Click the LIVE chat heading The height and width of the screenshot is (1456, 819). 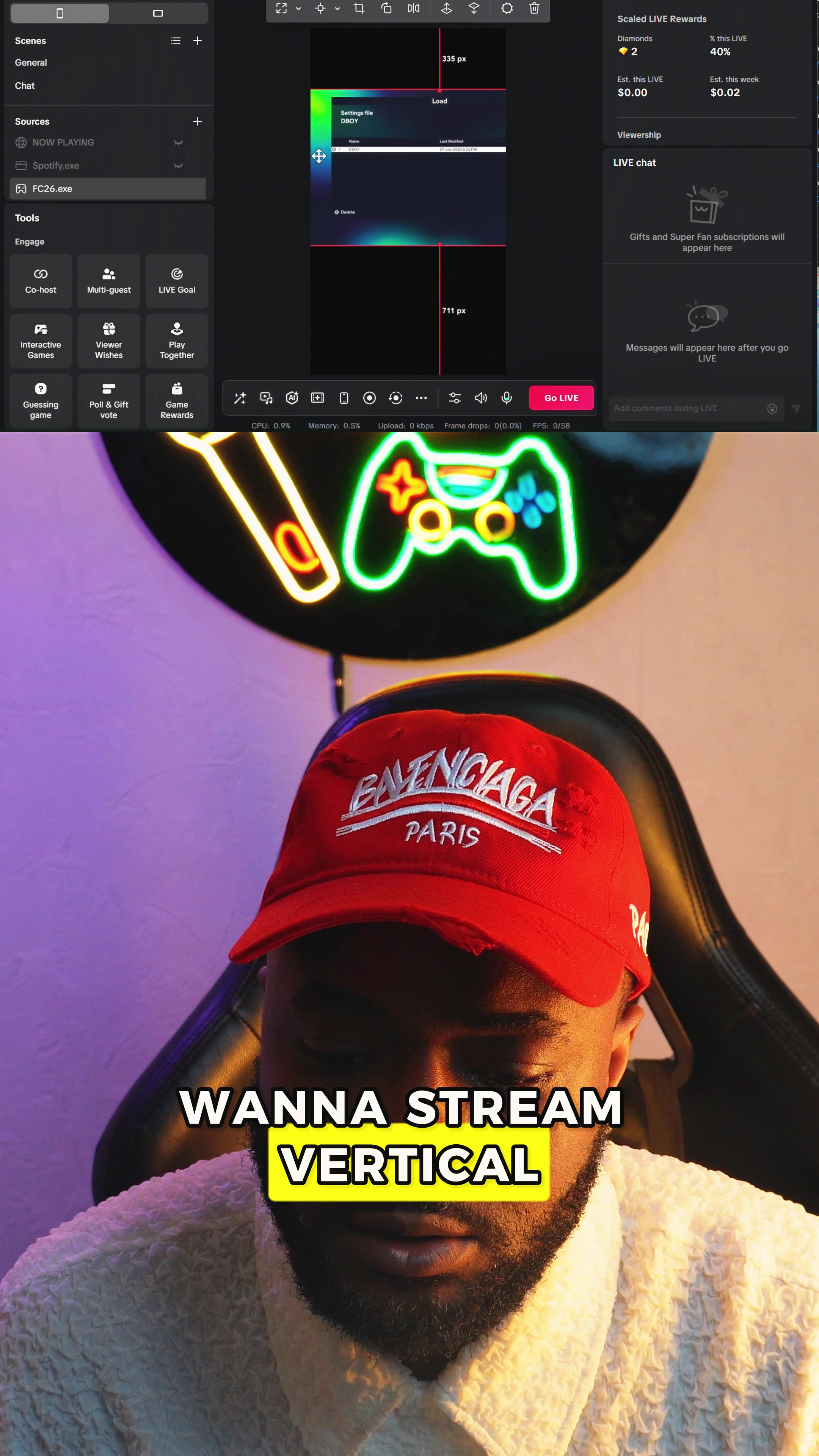coord(635,163)
